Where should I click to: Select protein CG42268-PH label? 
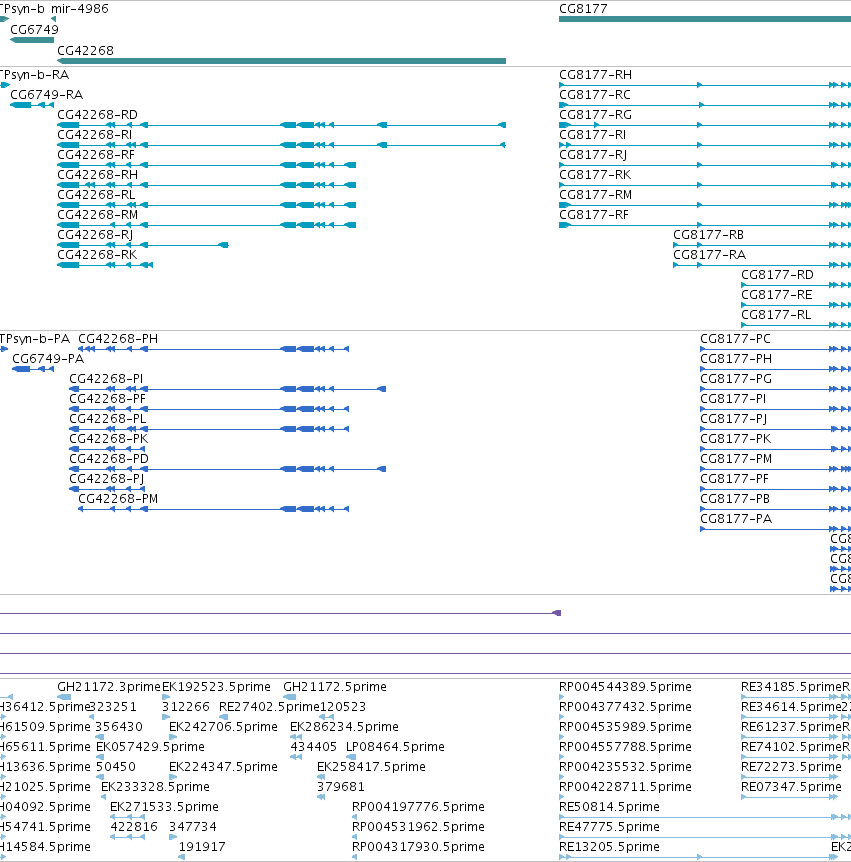pyautogui.click(x=118, y=339)
